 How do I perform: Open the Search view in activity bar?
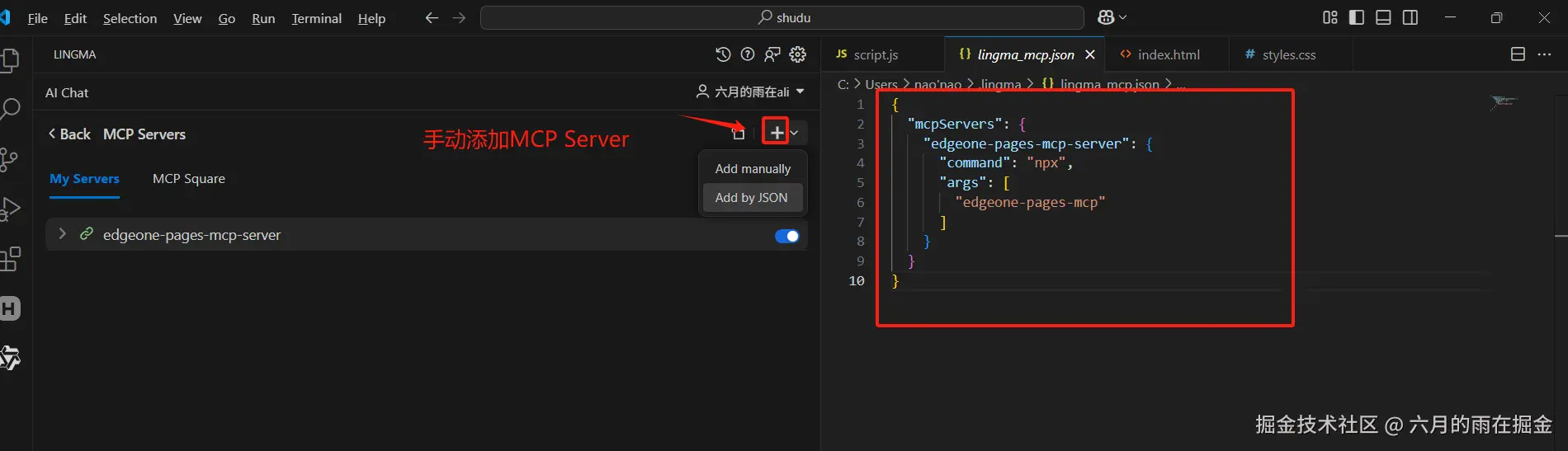10,109
